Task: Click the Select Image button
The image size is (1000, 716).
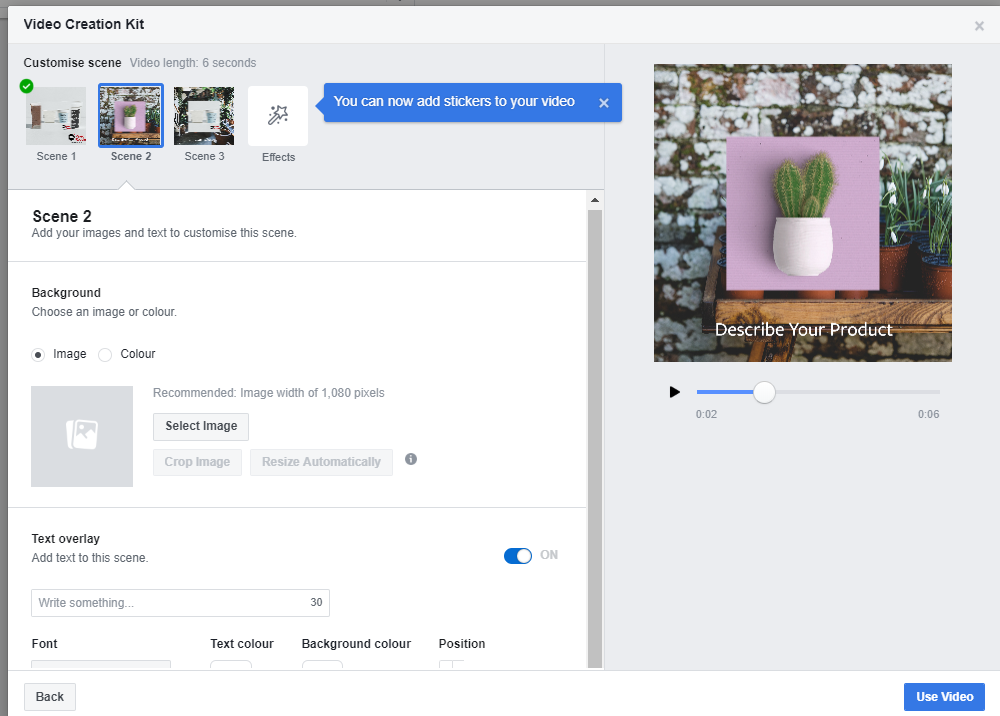Action: (201, 426)
